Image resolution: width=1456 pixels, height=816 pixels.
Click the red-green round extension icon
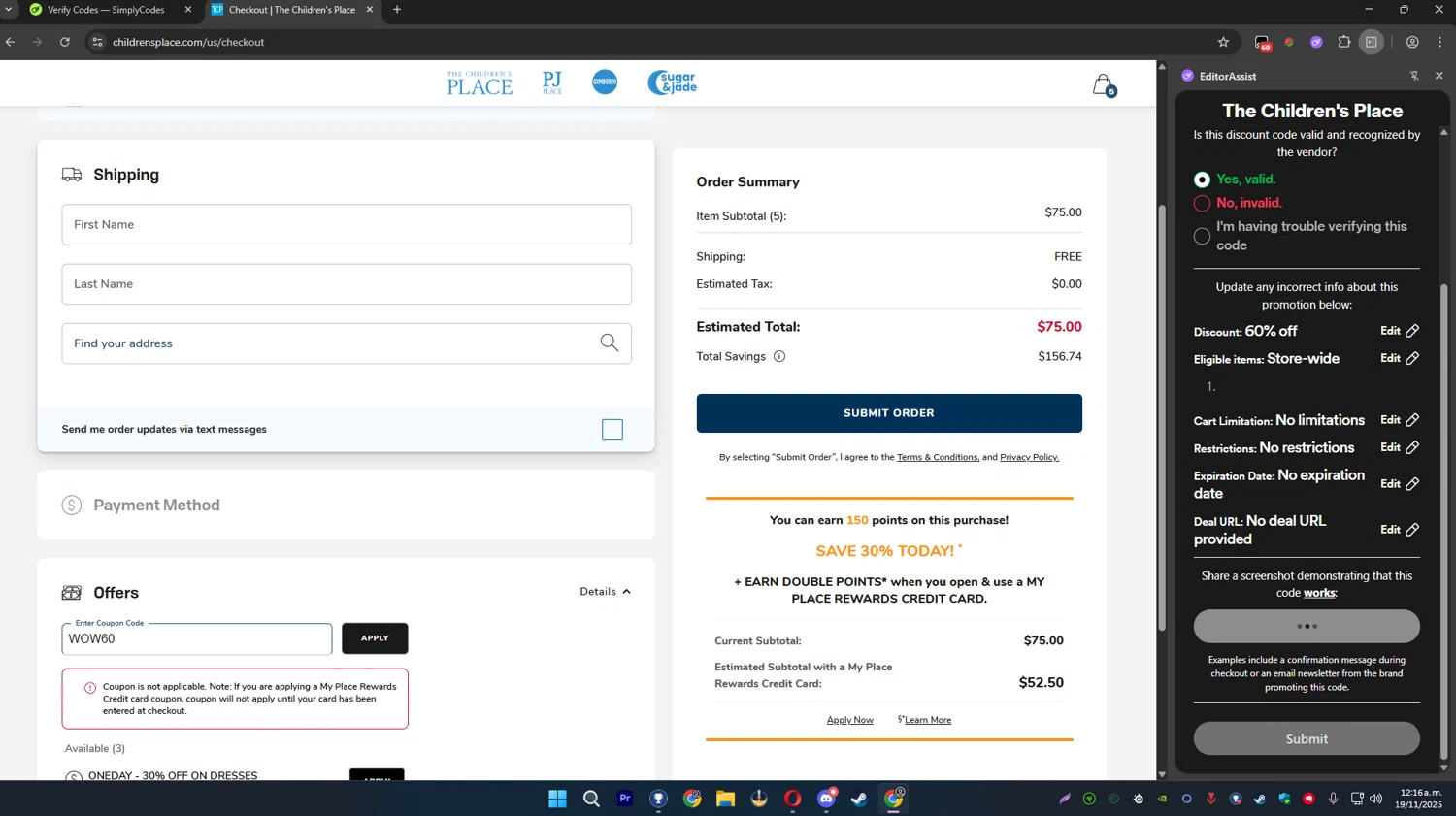1289,42
